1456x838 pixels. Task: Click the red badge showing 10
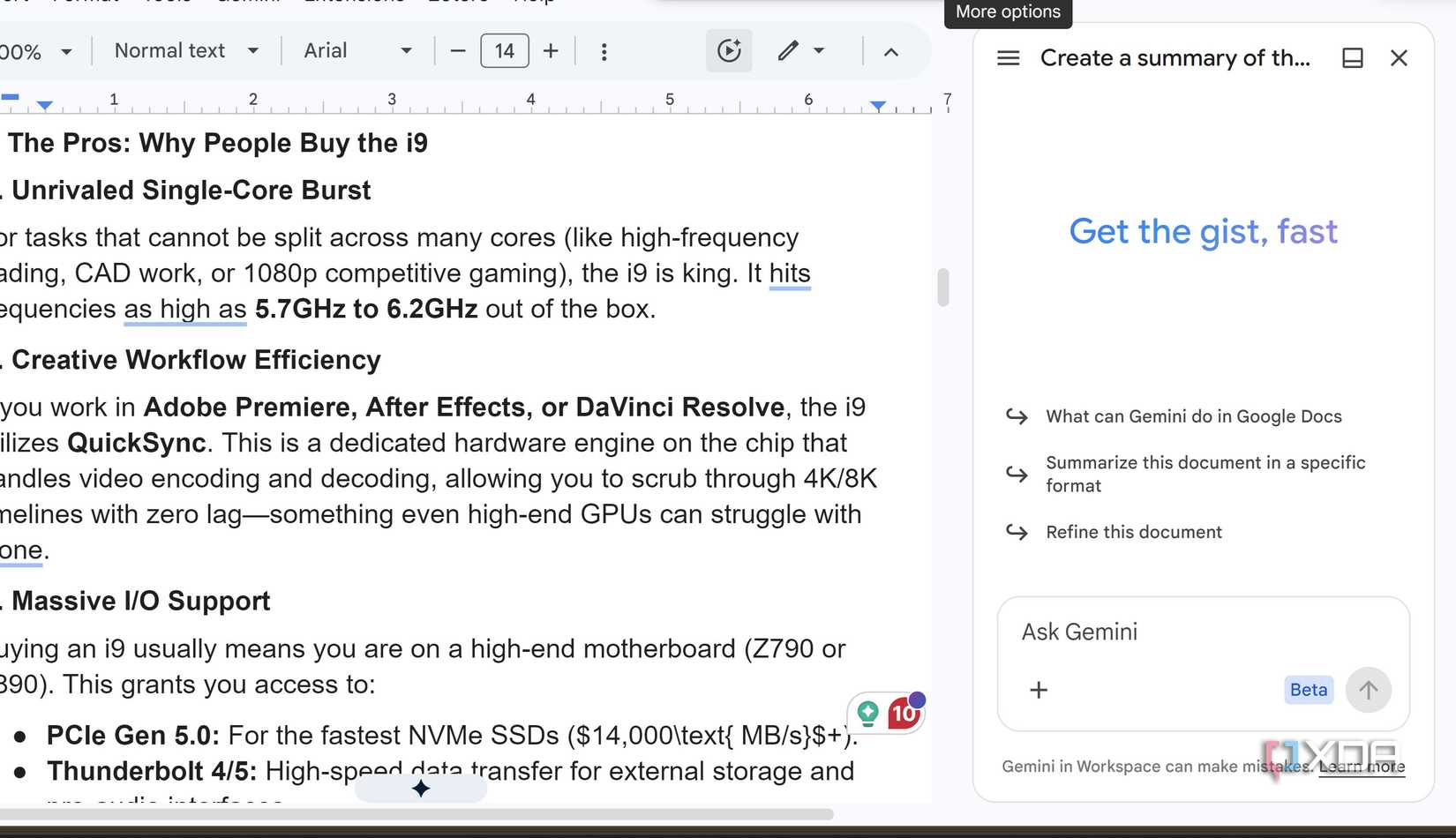click(904, 713)
